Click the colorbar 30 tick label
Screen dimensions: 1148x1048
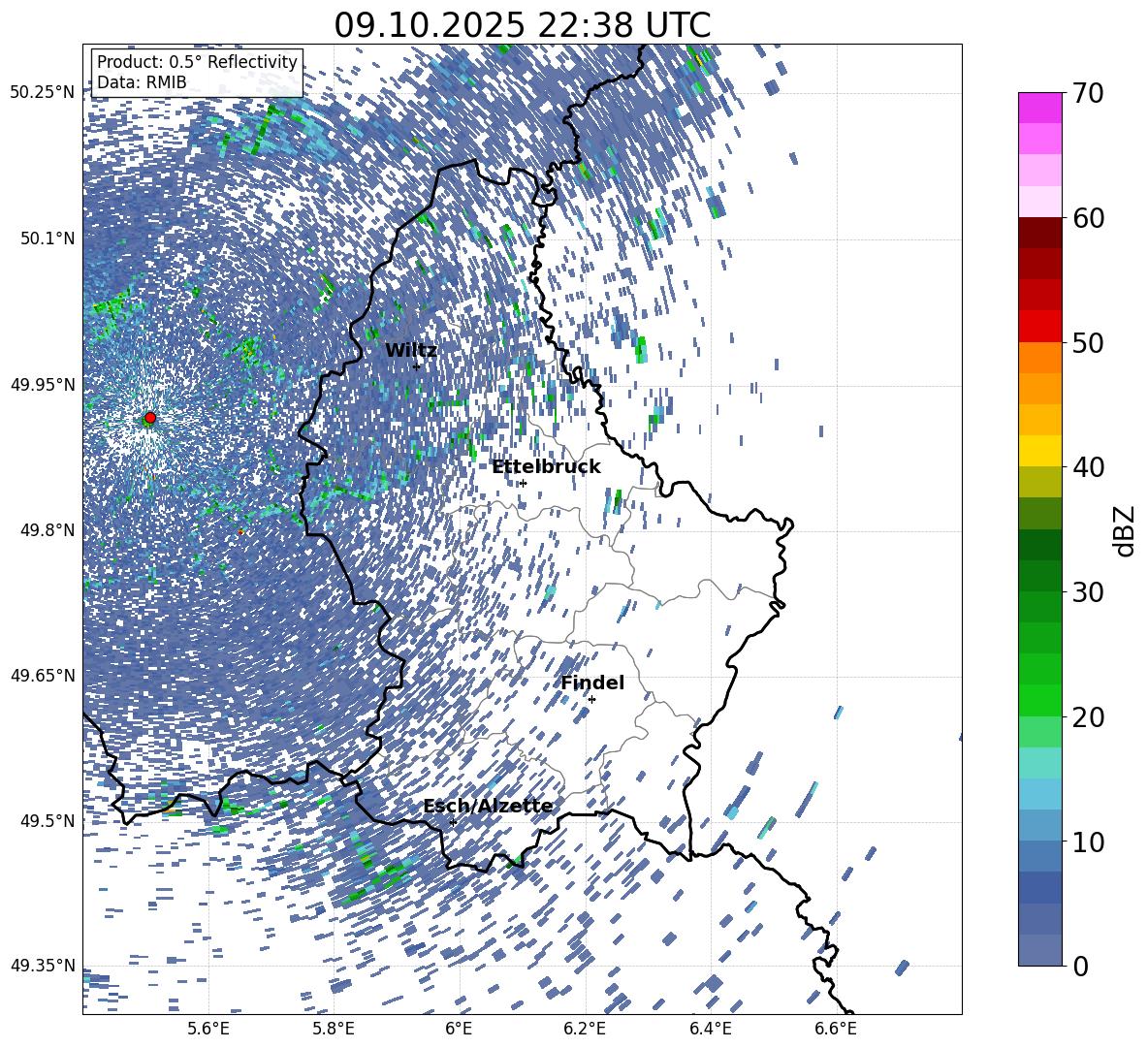coord(1088,592)
